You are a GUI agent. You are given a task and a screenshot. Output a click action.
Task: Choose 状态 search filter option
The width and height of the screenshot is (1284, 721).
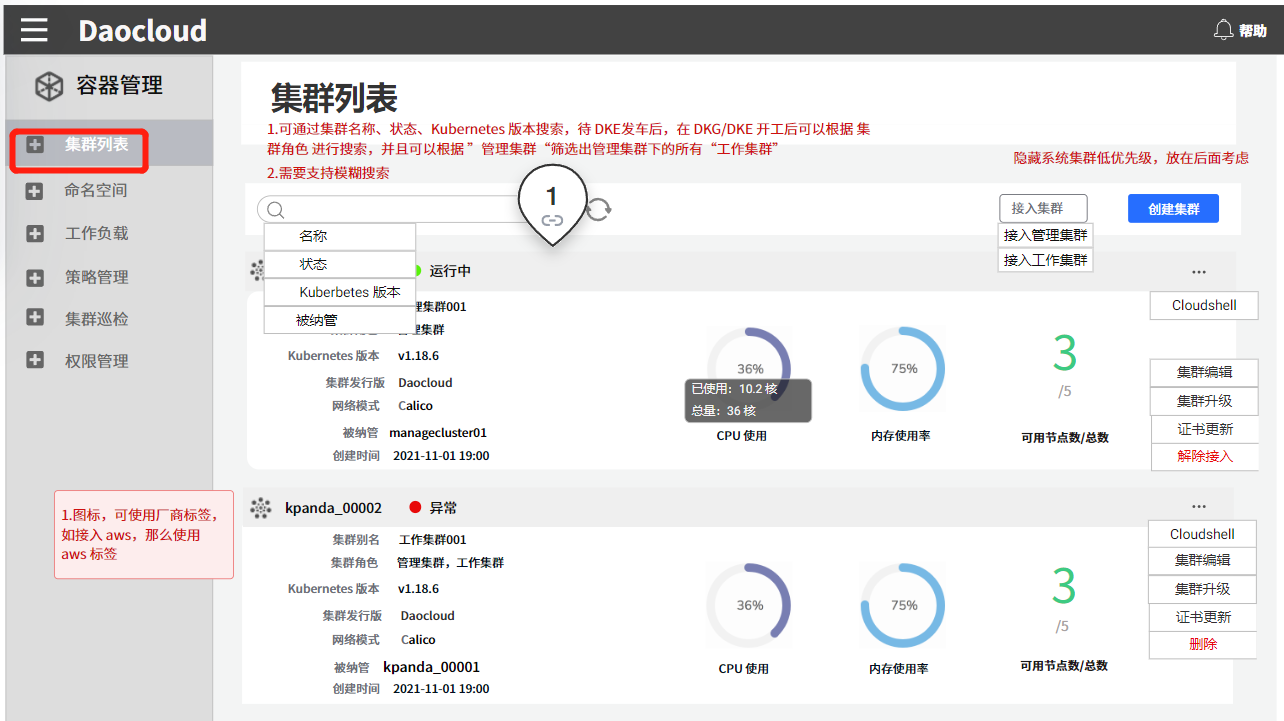pos(340,265)
